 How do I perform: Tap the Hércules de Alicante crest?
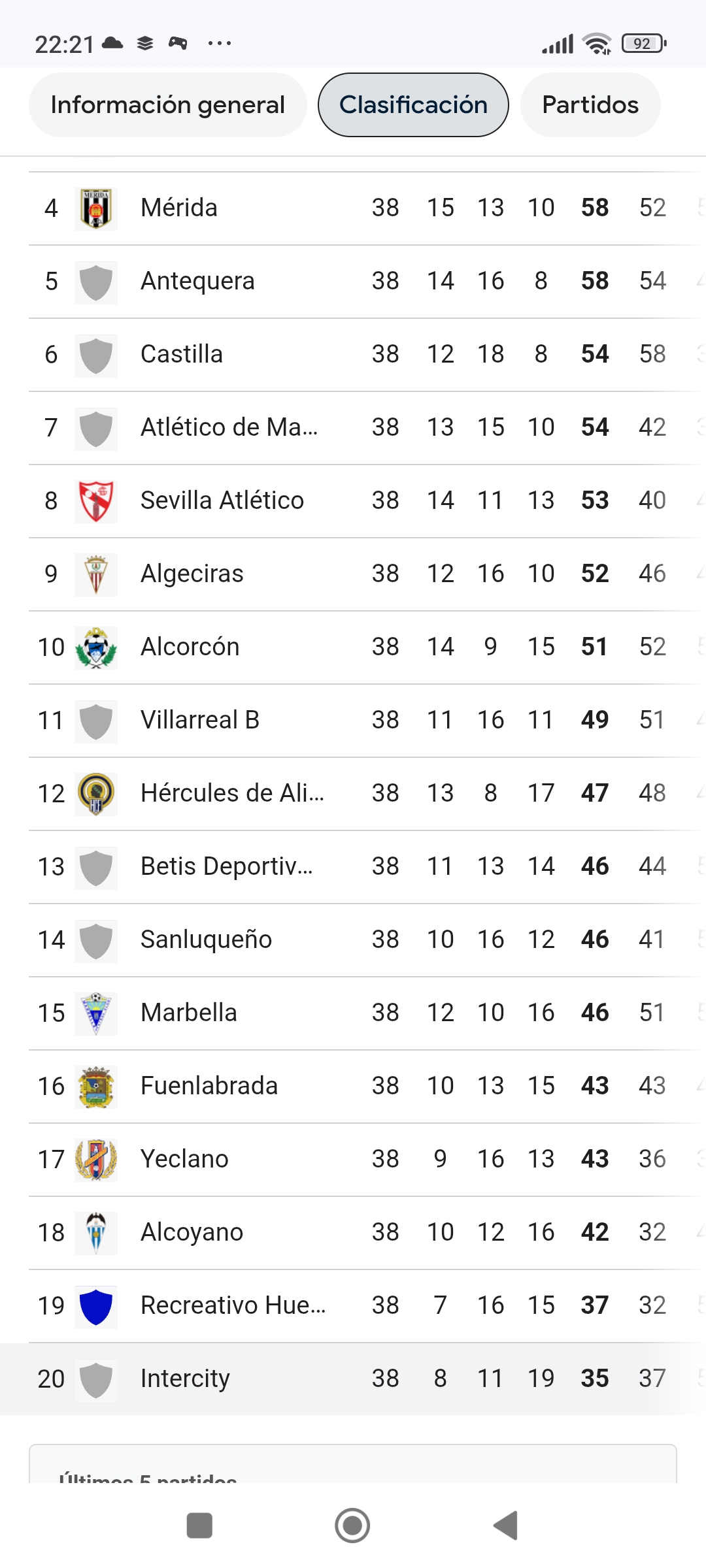pyautogui.click(x=96, y=794)
